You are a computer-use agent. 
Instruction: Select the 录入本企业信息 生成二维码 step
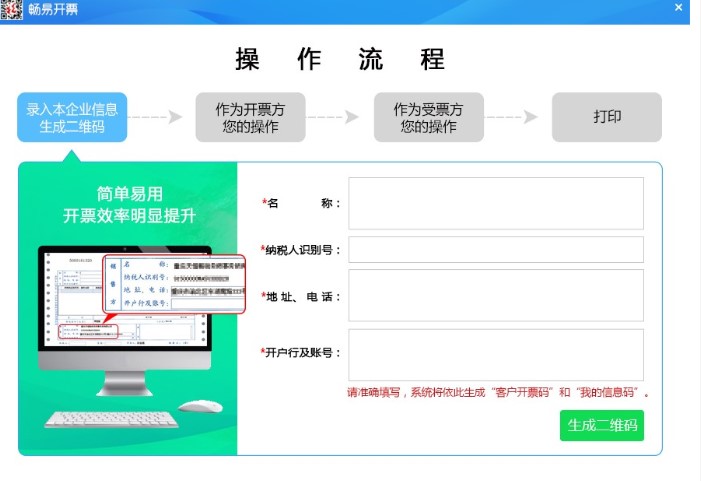72,117
